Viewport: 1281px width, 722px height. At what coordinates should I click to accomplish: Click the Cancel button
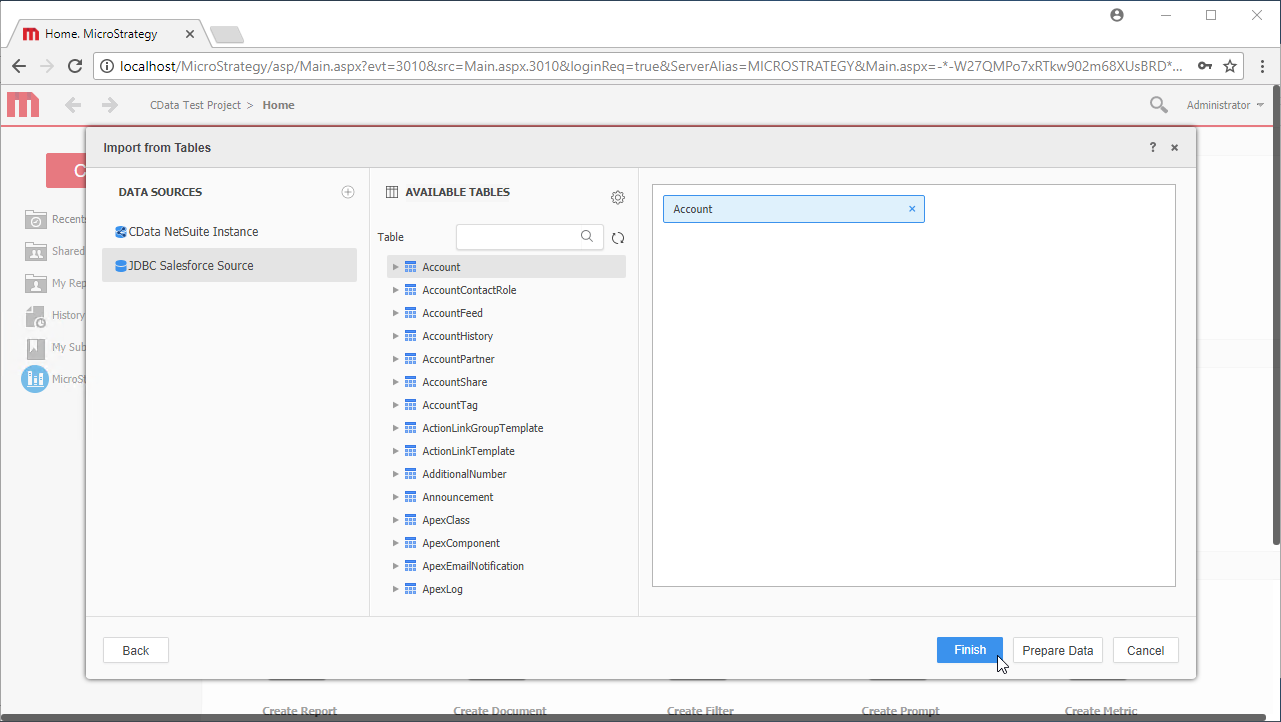point(1146,650)
